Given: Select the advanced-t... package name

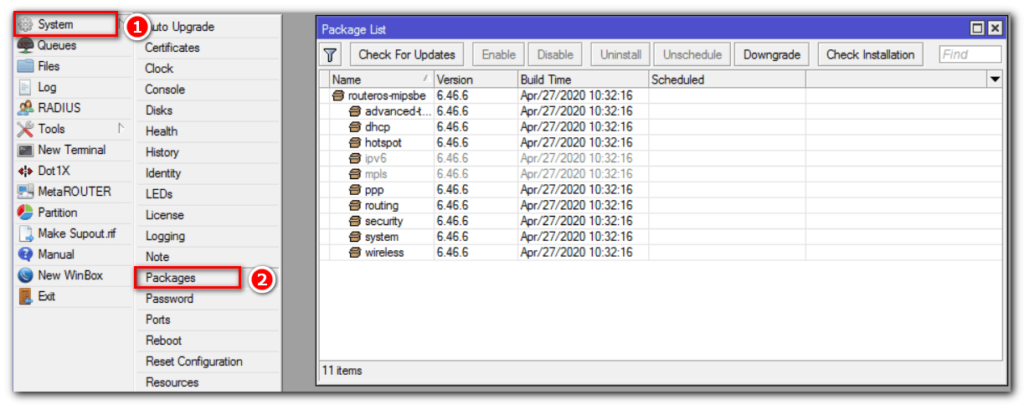Looking at the screenshot, I should tap(398, 112).
